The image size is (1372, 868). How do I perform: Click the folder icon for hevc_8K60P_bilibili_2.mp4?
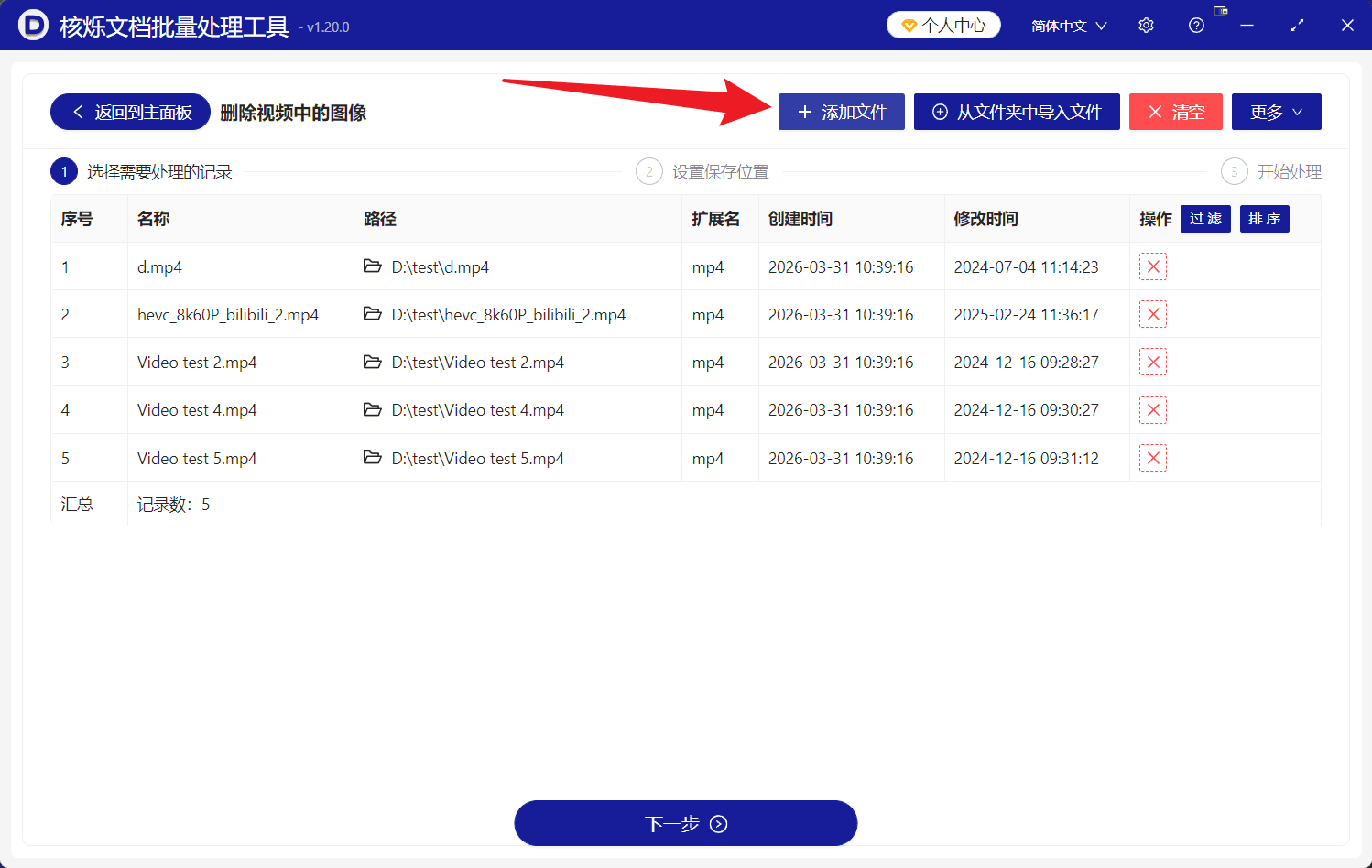[x=373, y=314]
